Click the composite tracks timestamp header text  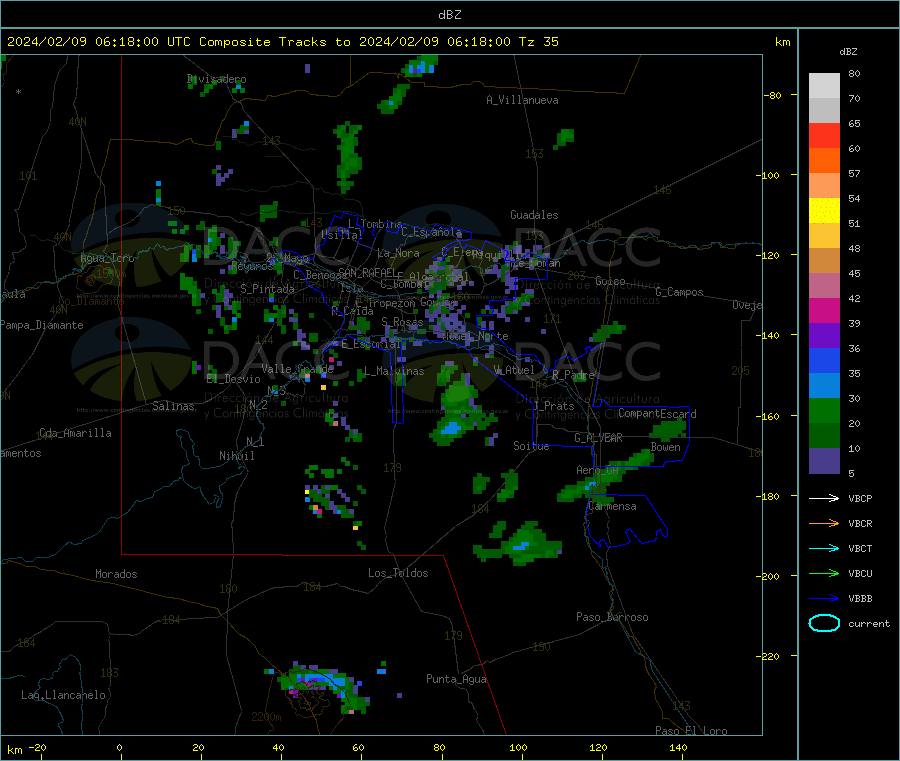tap(282, 42)
